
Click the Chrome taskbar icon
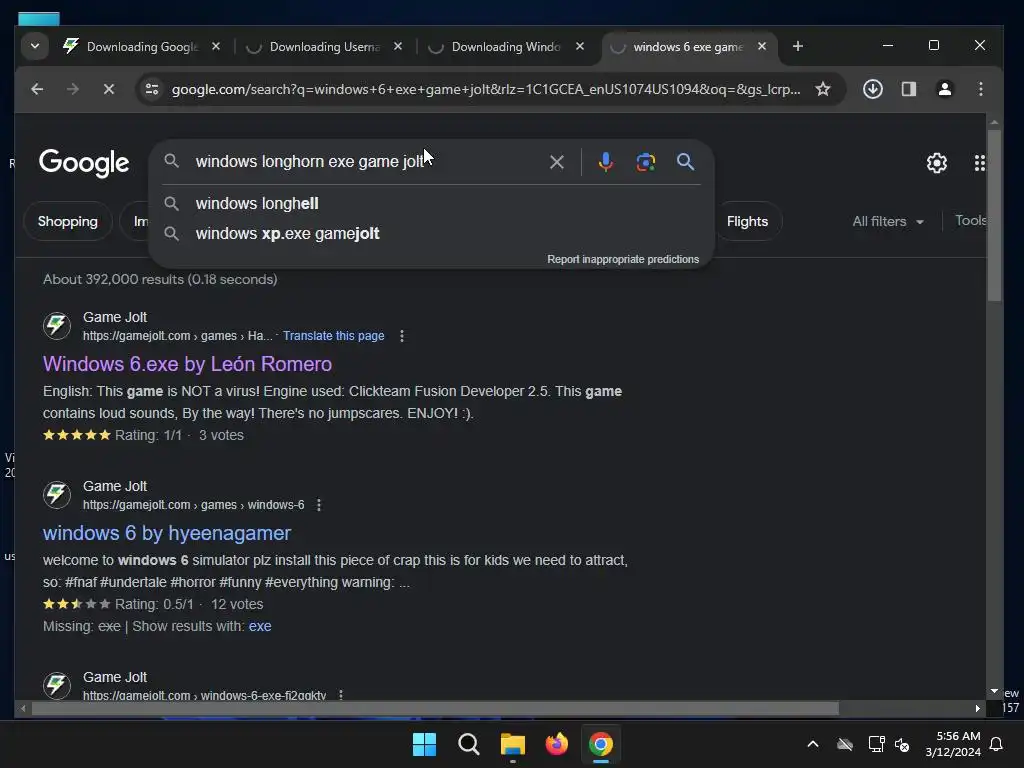(601, 744)
